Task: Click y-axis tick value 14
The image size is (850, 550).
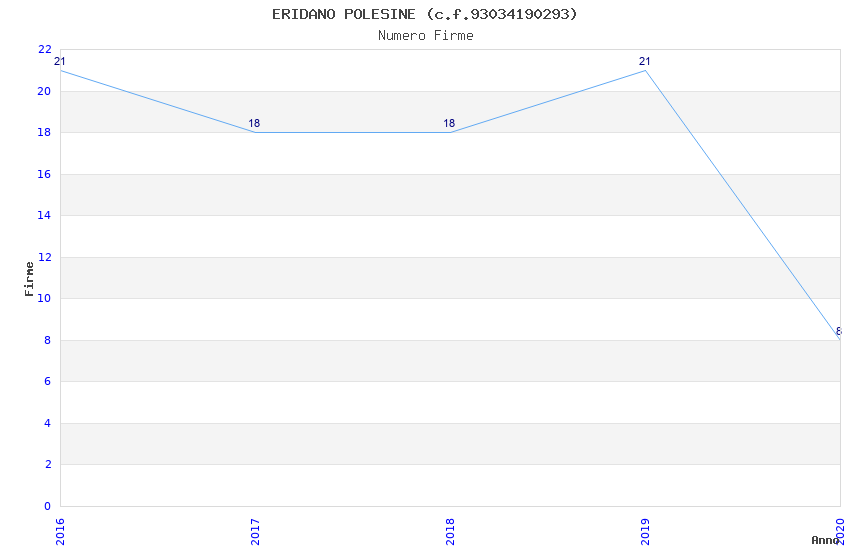Action: click(44, 215)
